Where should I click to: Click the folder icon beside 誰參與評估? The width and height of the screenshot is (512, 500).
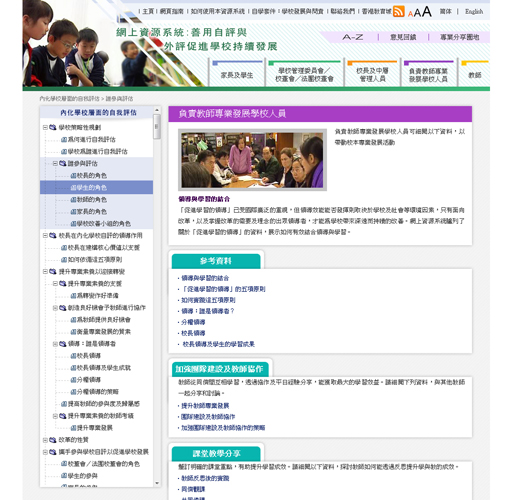pyautogui.click(x=63, y=163)
